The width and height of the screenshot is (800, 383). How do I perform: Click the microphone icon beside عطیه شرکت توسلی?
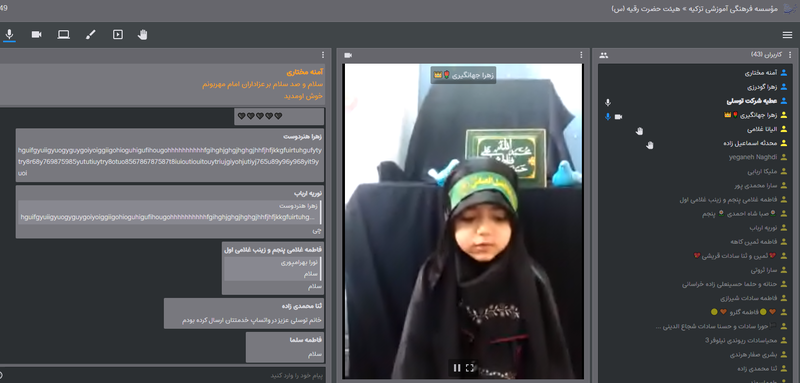608,103
